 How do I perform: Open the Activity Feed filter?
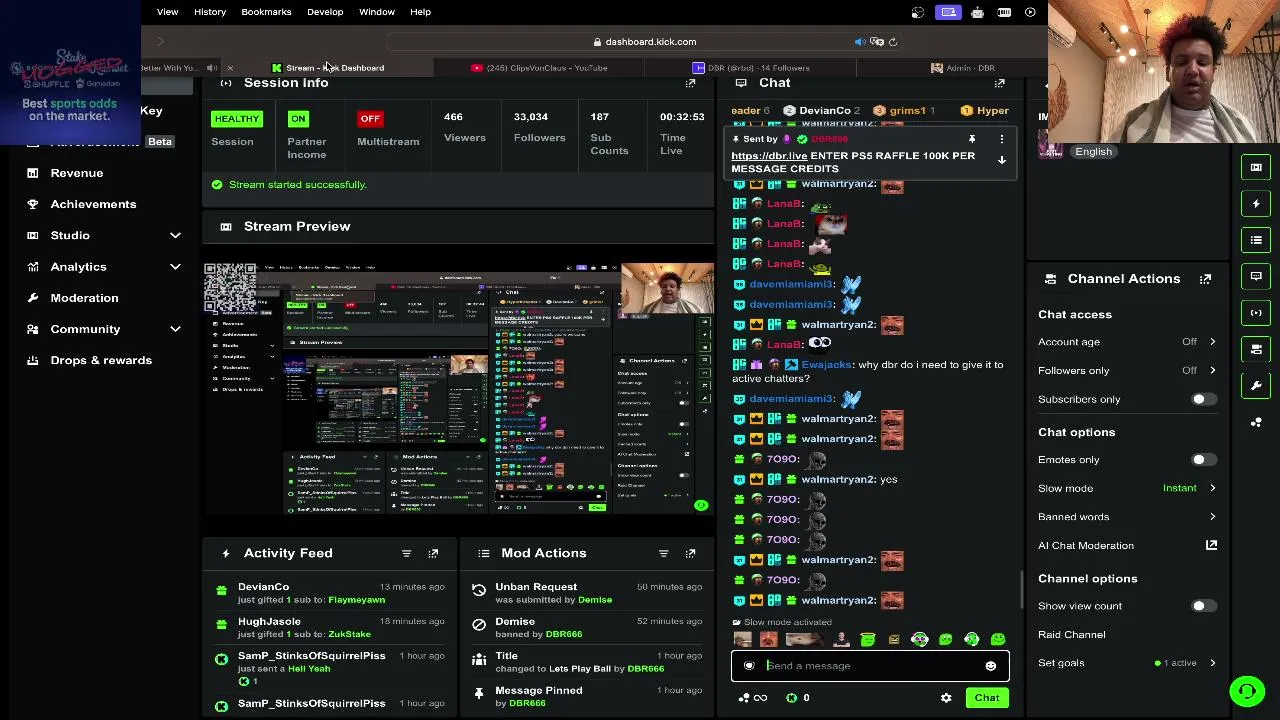pyautogui.click(x=406, y=553)
